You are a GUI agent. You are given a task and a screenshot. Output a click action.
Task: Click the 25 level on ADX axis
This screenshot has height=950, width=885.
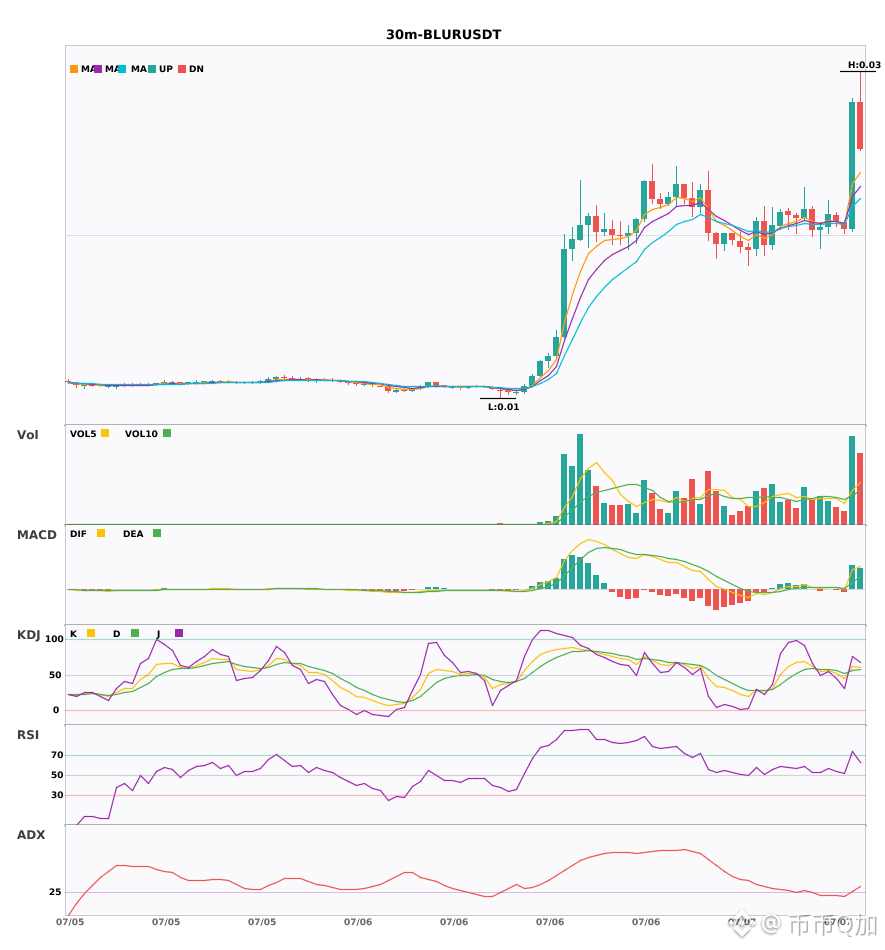pos(55,892)
